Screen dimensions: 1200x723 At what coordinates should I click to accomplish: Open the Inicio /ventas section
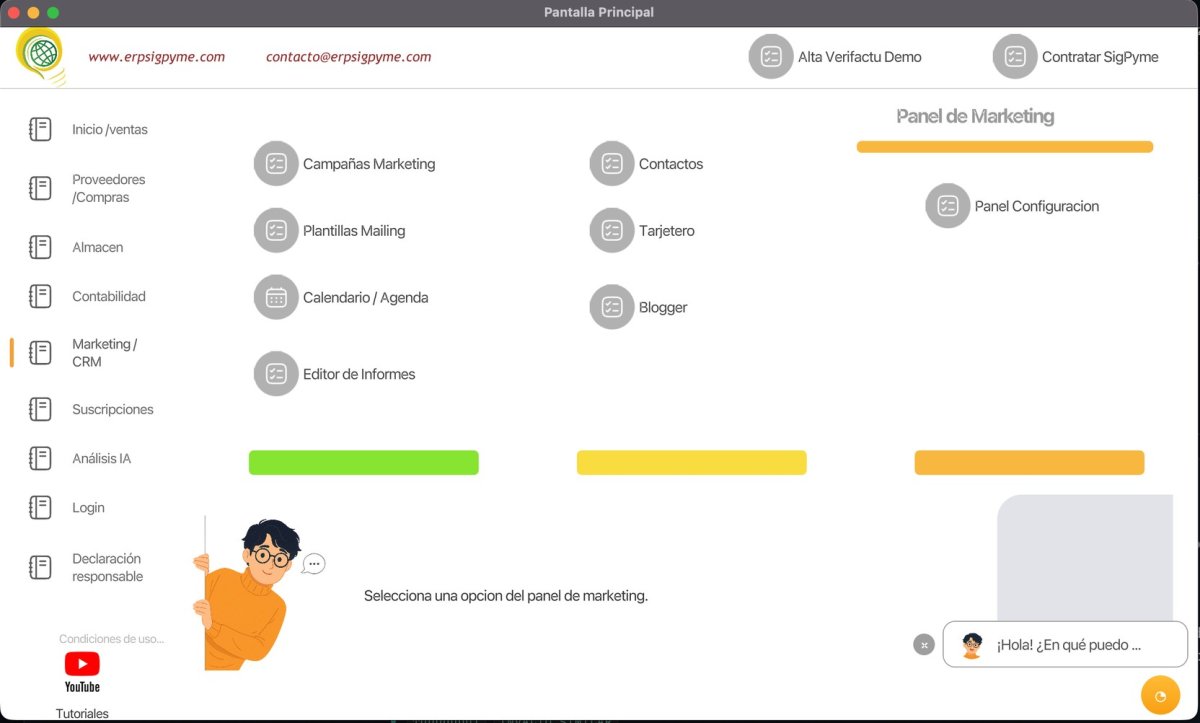pyautogui.click(x=110, y=129)
